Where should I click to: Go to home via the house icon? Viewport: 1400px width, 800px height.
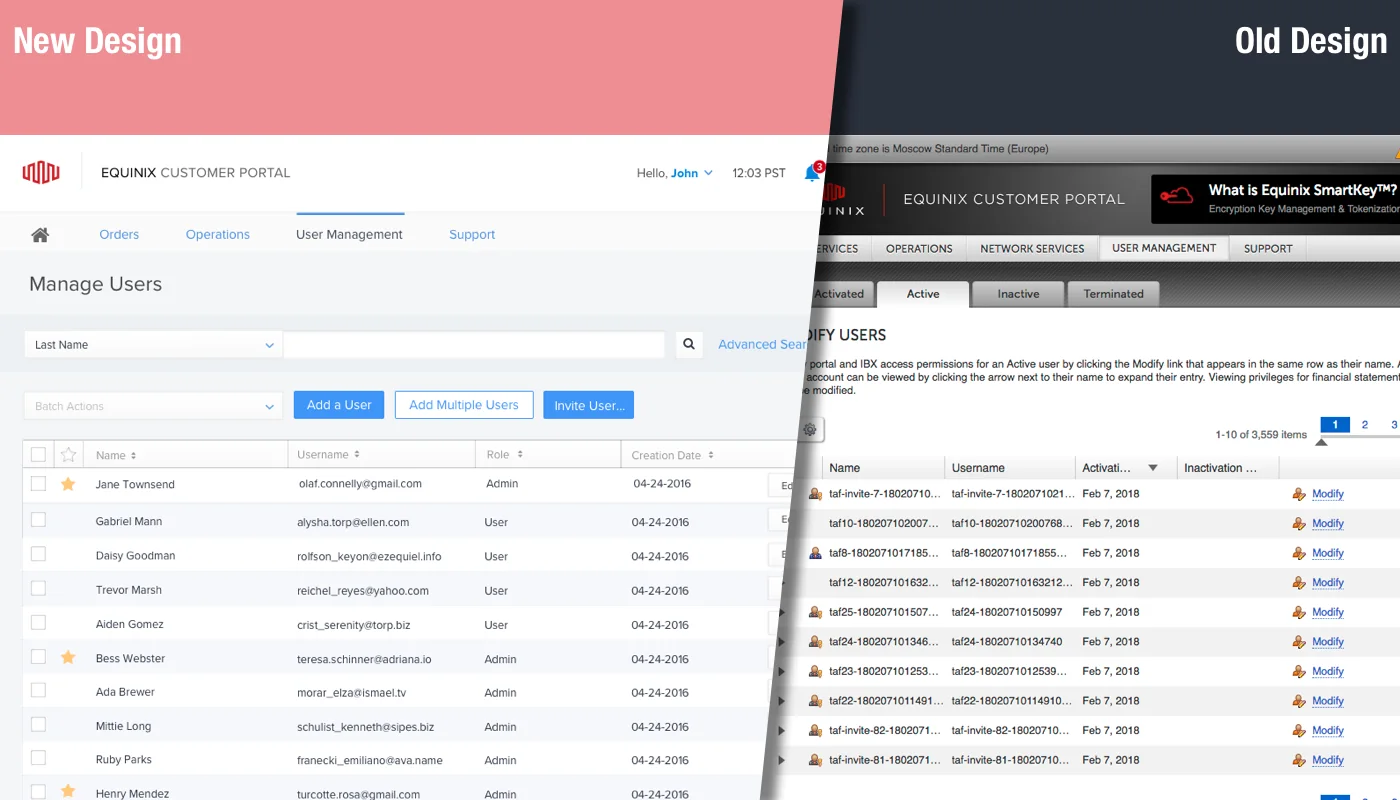tap(40, 235)
